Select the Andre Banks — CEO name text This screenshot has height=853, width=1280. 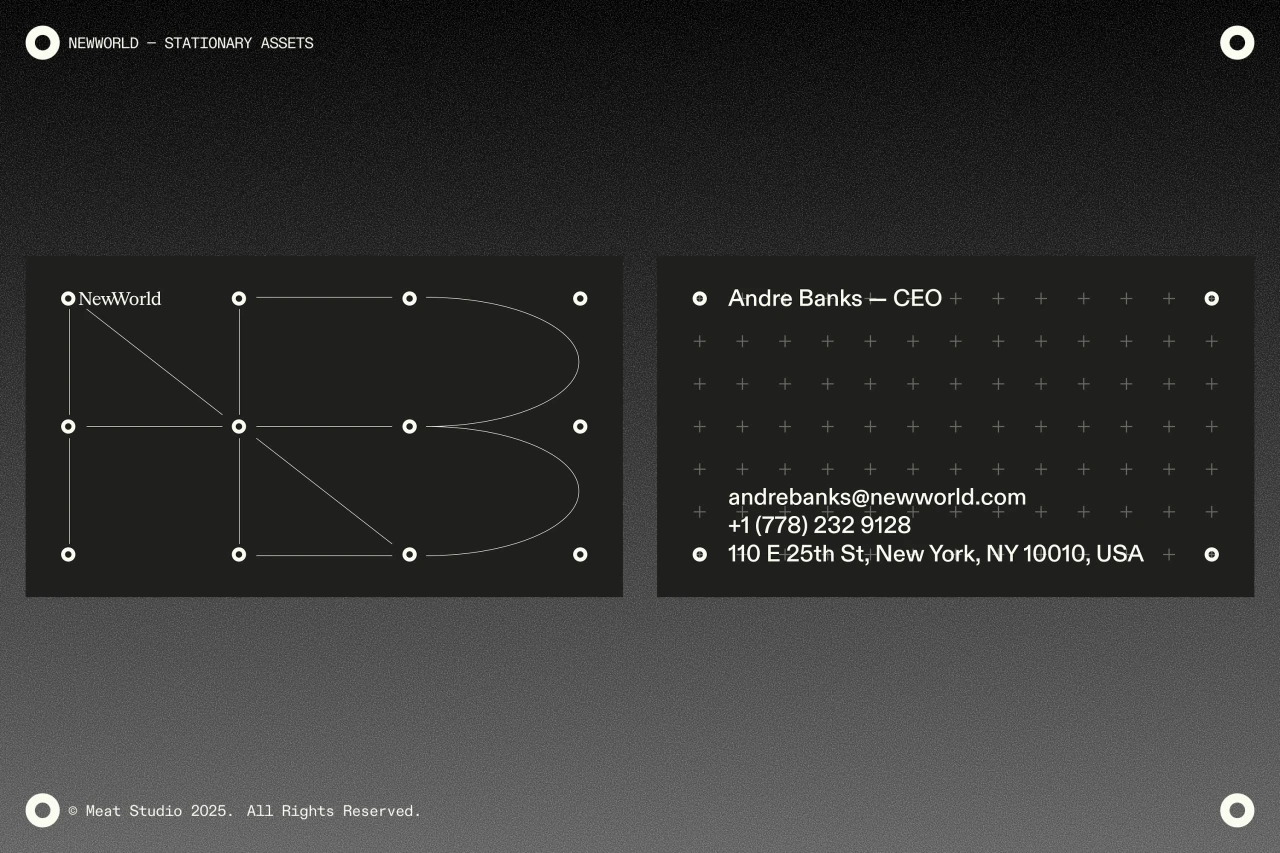click(835, 298)
